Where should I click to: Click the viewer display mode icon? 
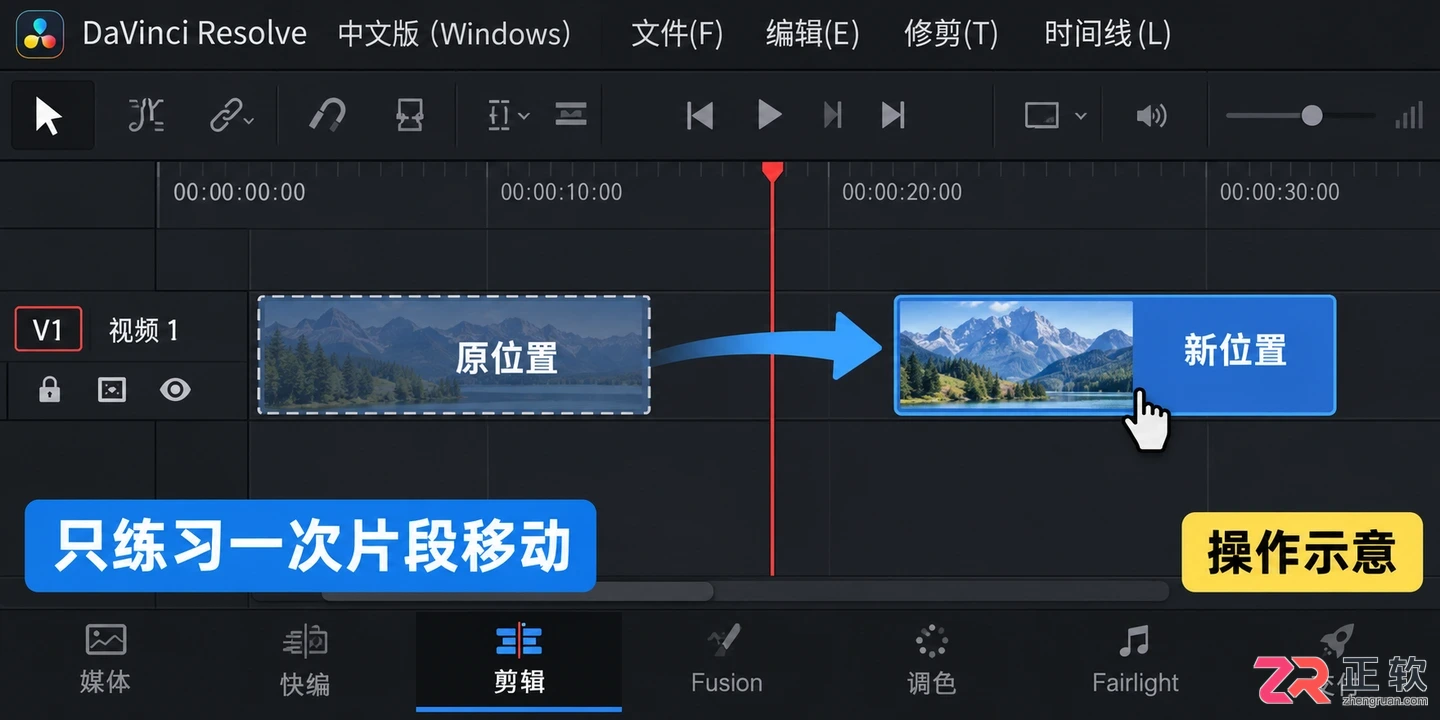pyautogui.click(x=1042, y=115)
